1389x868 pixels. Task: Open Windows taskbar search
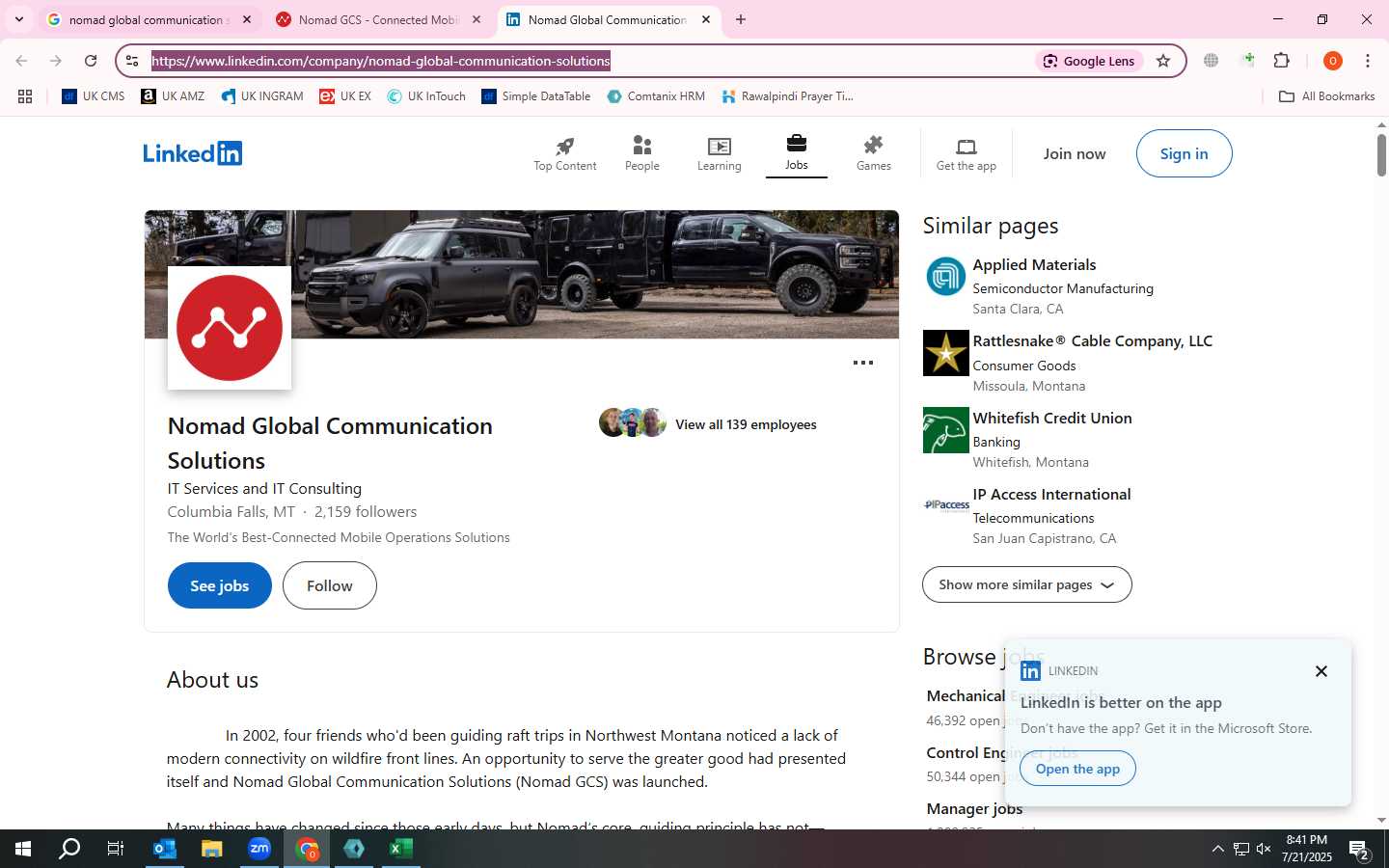(69, 849)
